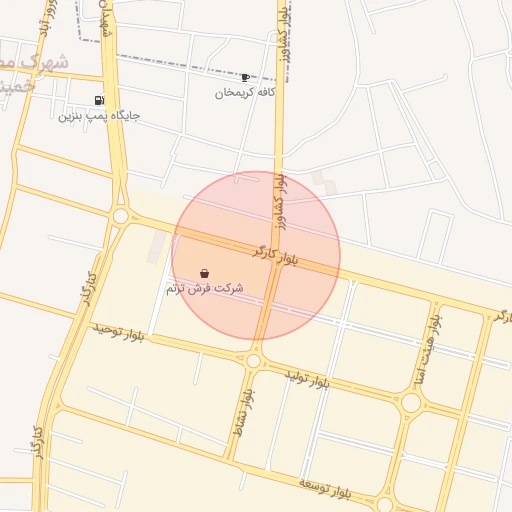The width and height of the screenshot is (512, 512).
Task: Select the بلوار کشاورز label inside red circle
Action: tap(280, 201)
